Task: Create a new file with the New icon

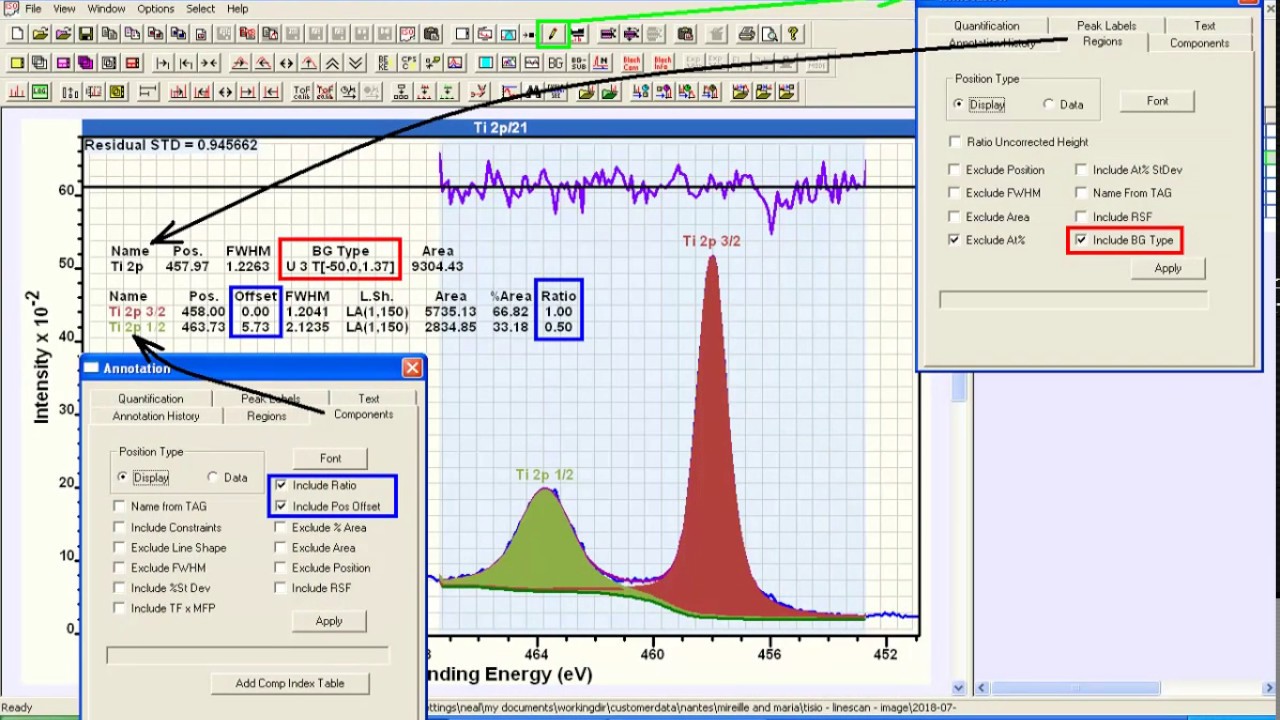Action: 18,34
